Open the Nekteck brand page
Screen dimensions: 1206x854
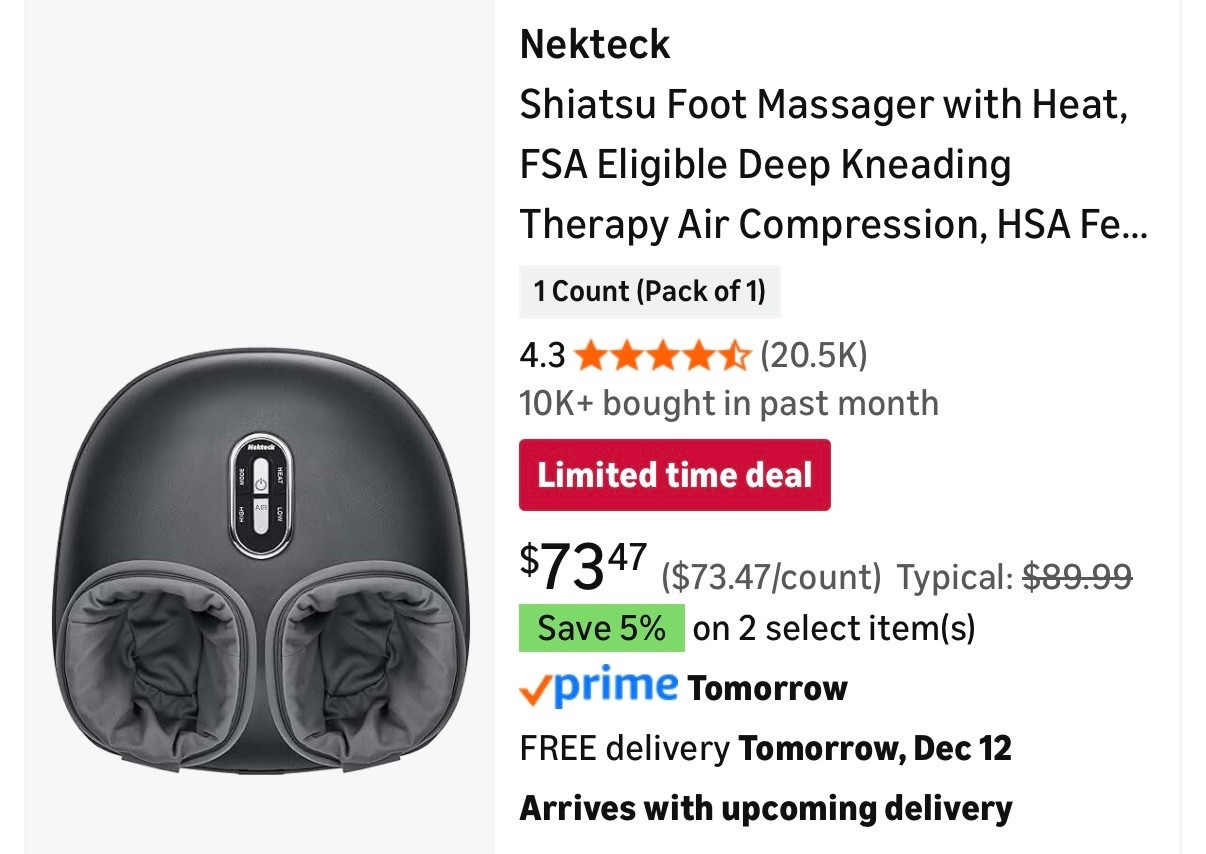click(594, 44)
